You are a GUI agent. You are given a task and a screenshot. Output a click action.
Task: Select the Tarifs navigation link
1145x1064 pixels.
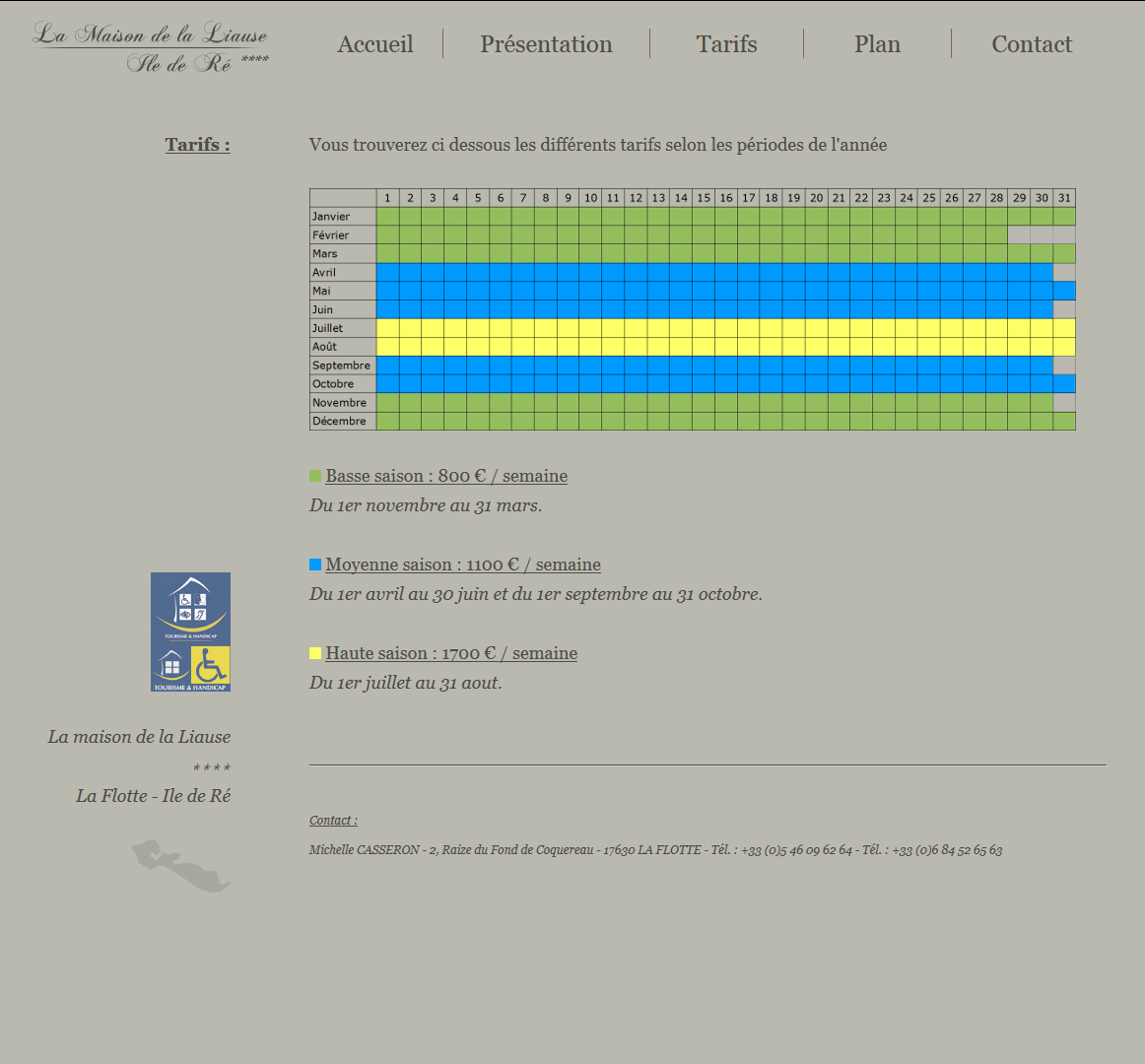(726, 44)
